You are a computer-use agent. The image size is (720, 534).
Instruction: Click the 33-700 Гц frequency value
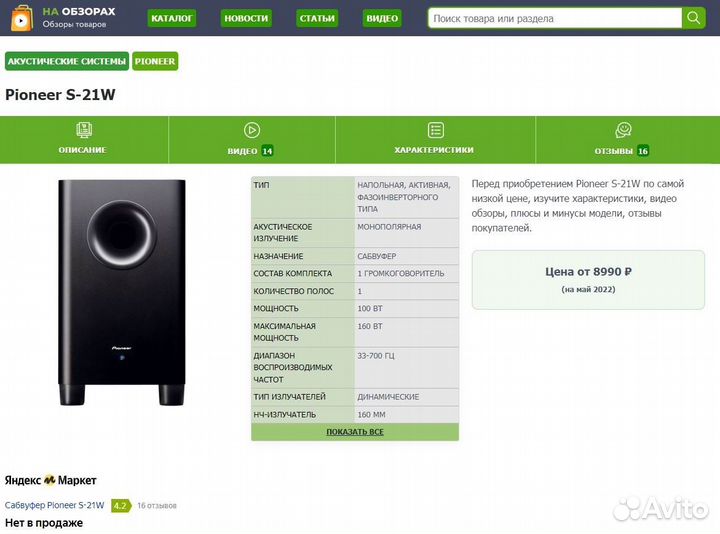coord(406,367)
